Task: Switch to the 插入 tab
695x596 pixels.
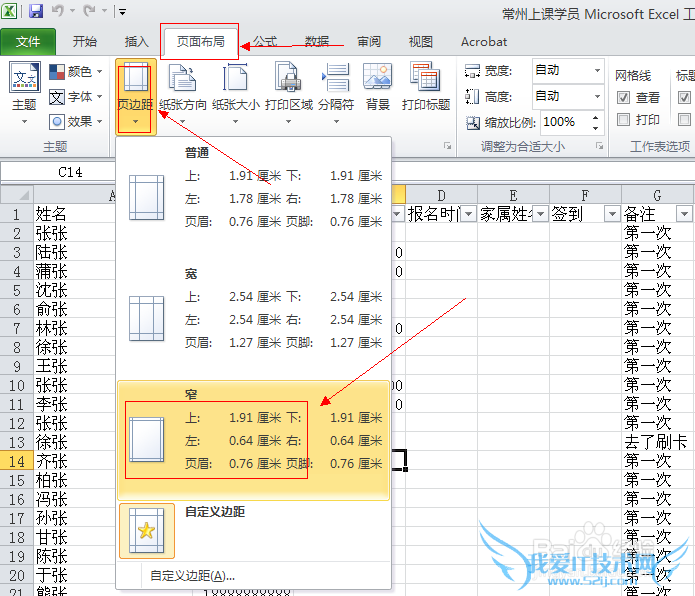Action: point(137,42)
